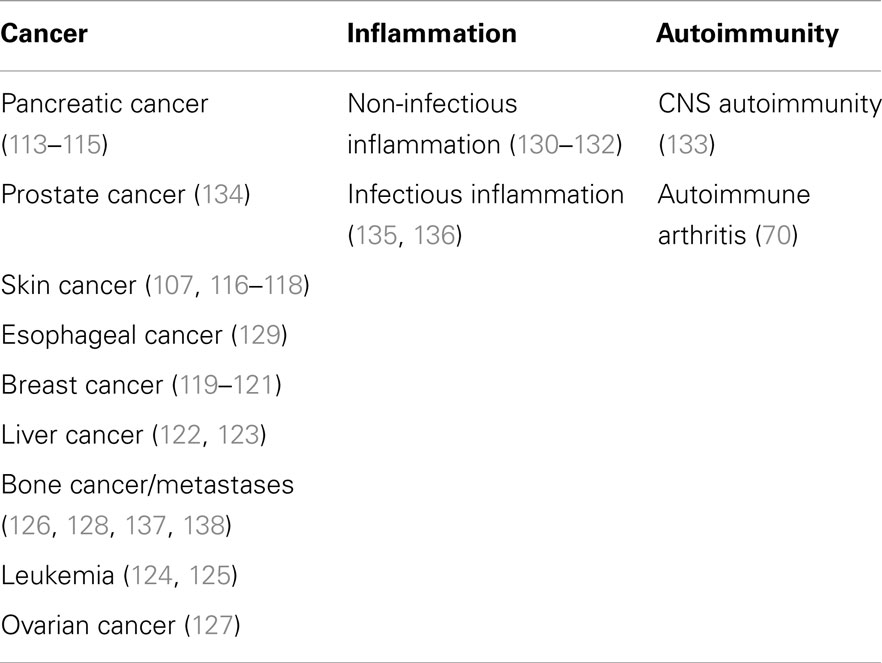The height and width of the screenshot is (663, 882).
Task: Open reference 129 for Esophageal cancer
Action: tap(260, 335)
